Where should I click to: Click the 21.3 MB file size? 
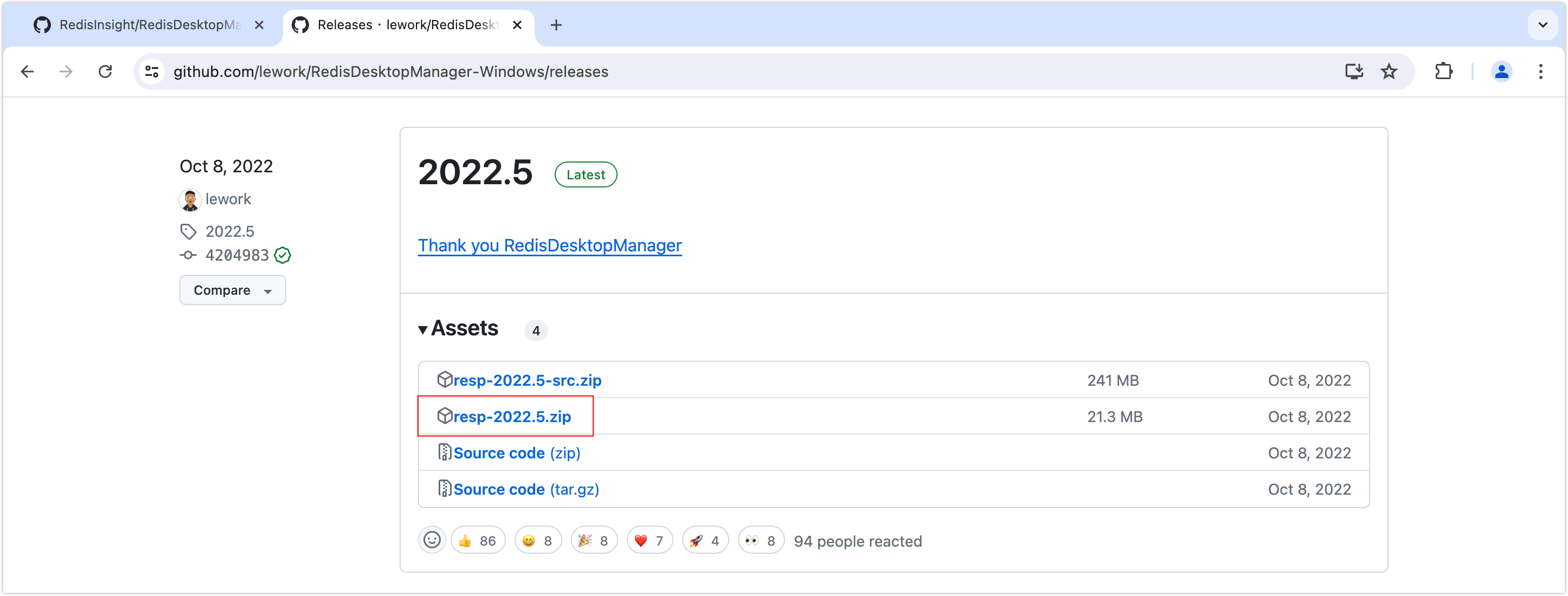tap(1115, 417)
